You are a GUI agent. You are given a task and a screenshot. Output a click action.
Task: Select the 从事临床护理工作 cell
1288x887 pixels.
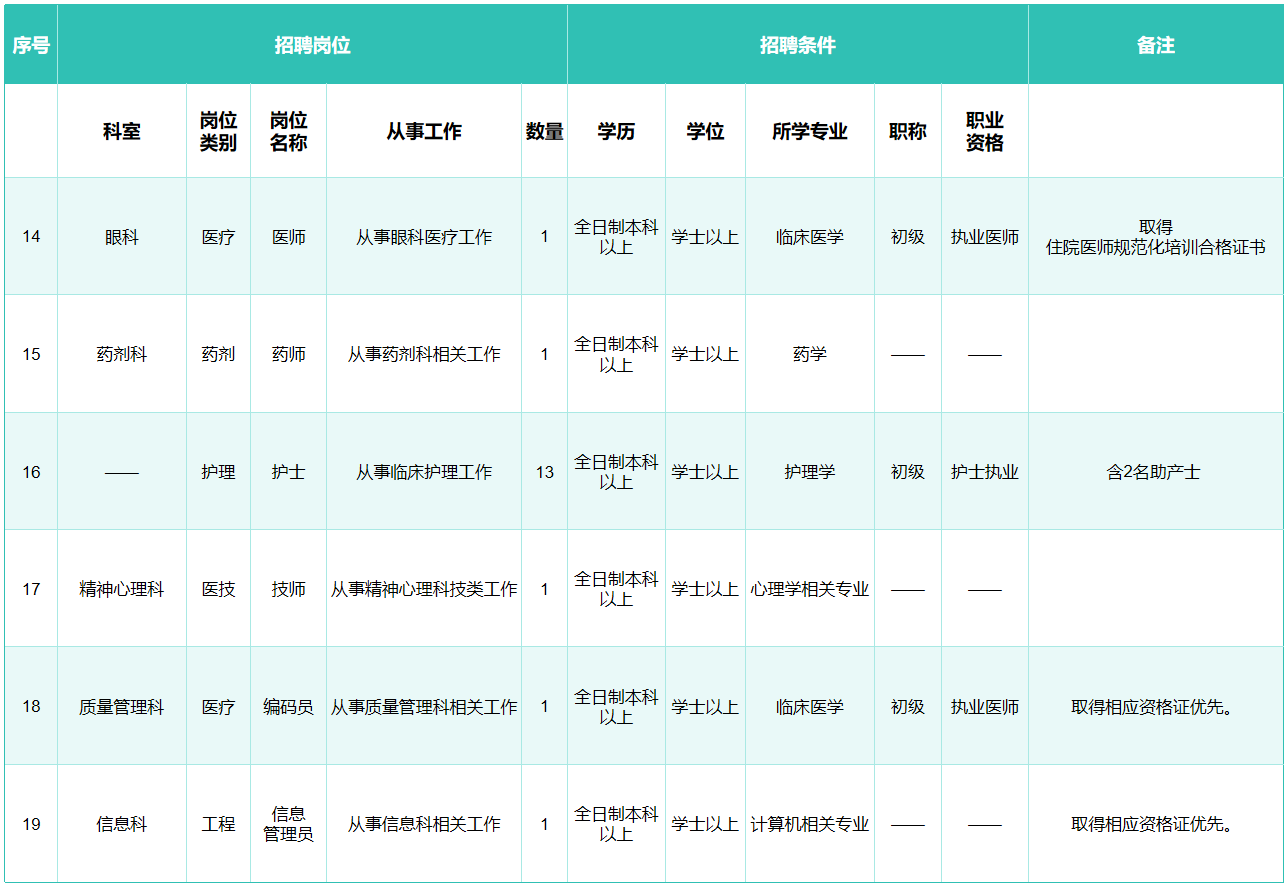coord(424,472)
